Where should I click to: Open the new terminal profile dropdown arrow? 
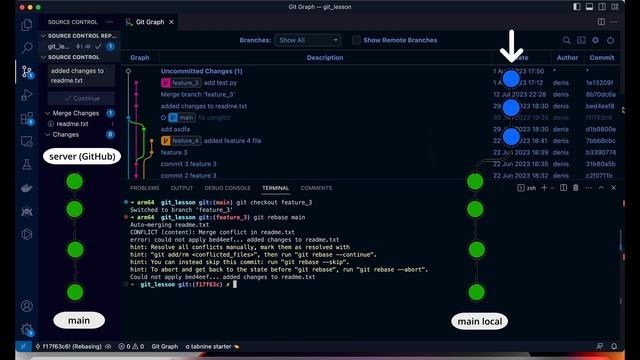(552, 188)
